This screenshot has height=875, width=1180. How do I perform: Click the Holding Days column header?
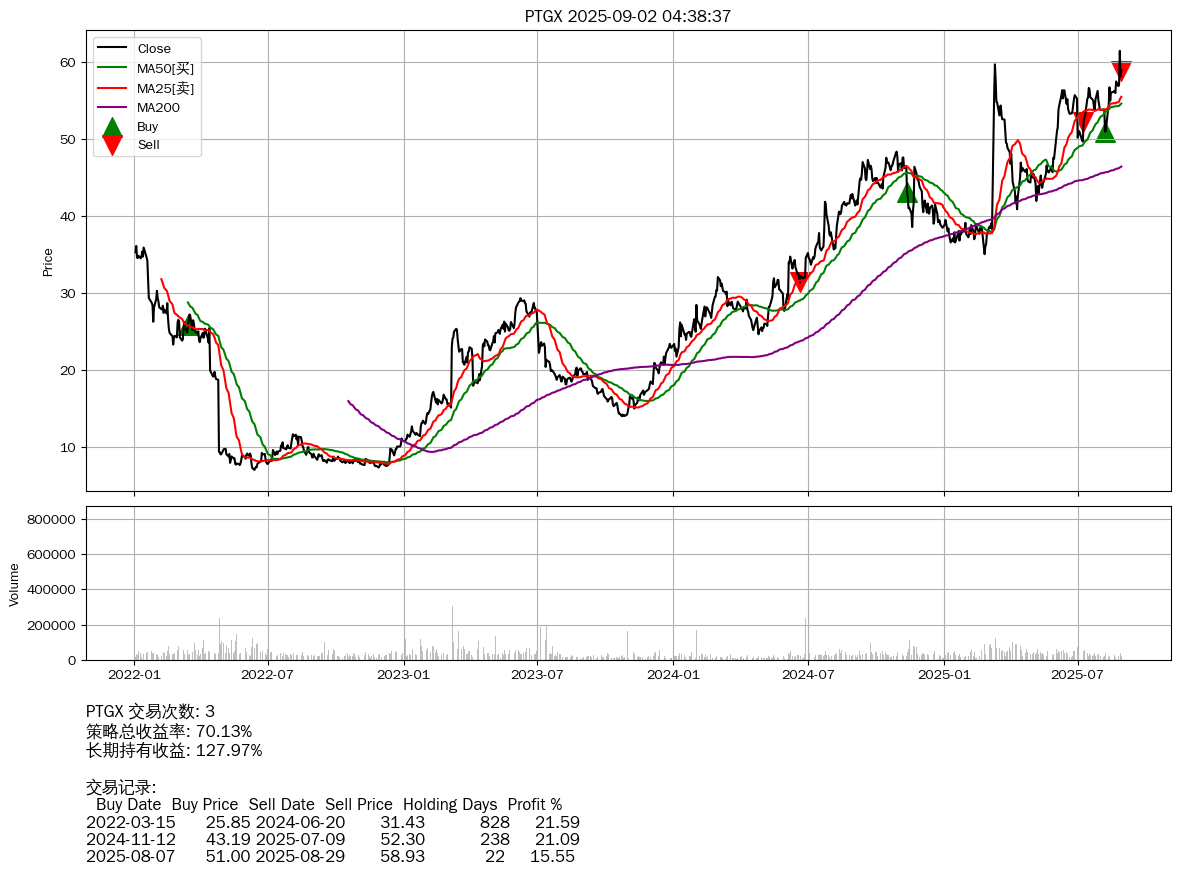pyautogui.click(x=450, y=804)
